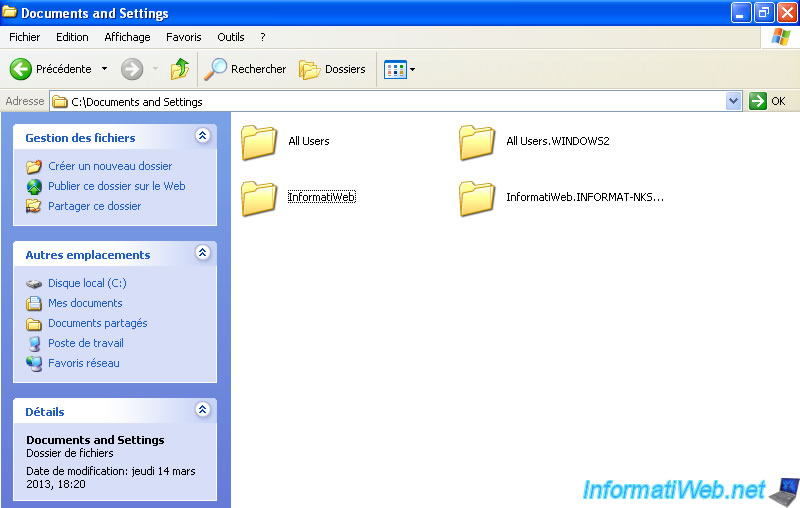
Task: Click the Rechercher toolbar label
Action: pos(258,69)
